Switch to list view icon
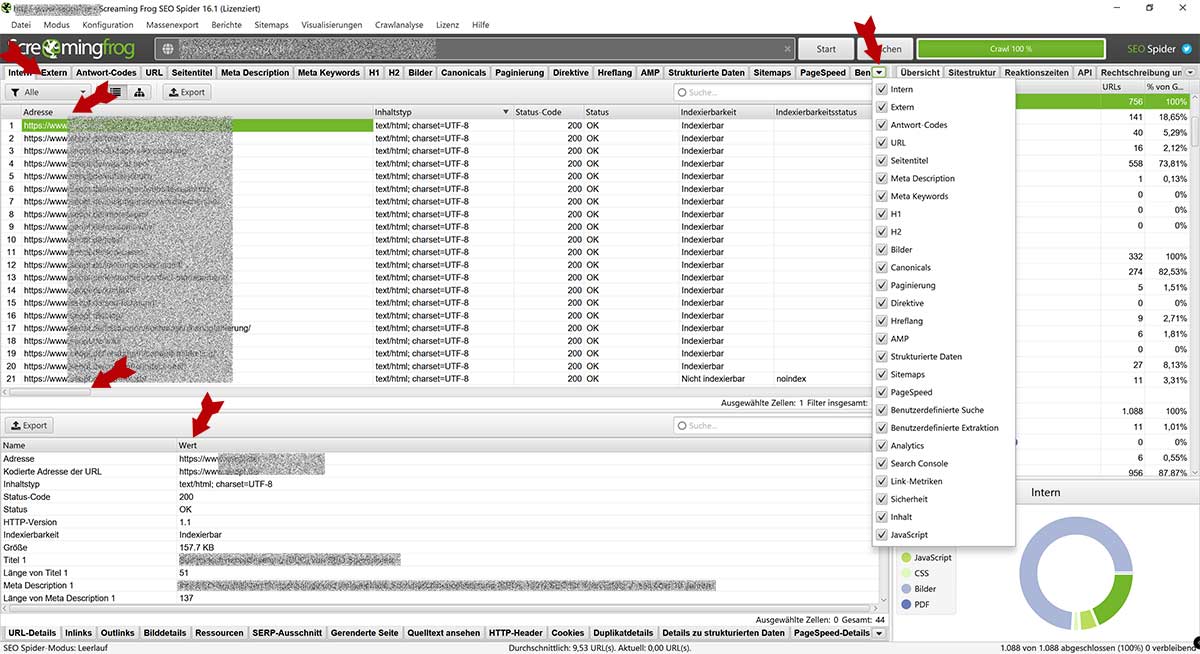The width and height of the screenshot is (1200, 654). [116, 91]
